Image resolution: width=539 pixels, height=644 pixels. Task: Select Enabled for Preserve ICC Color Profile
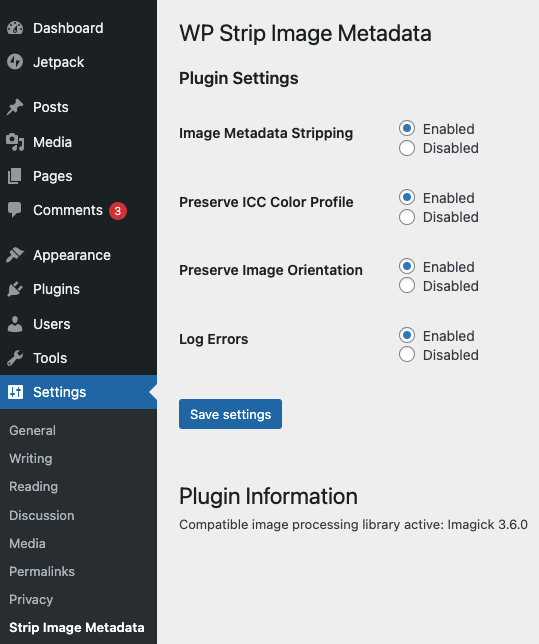click(407, 198)
